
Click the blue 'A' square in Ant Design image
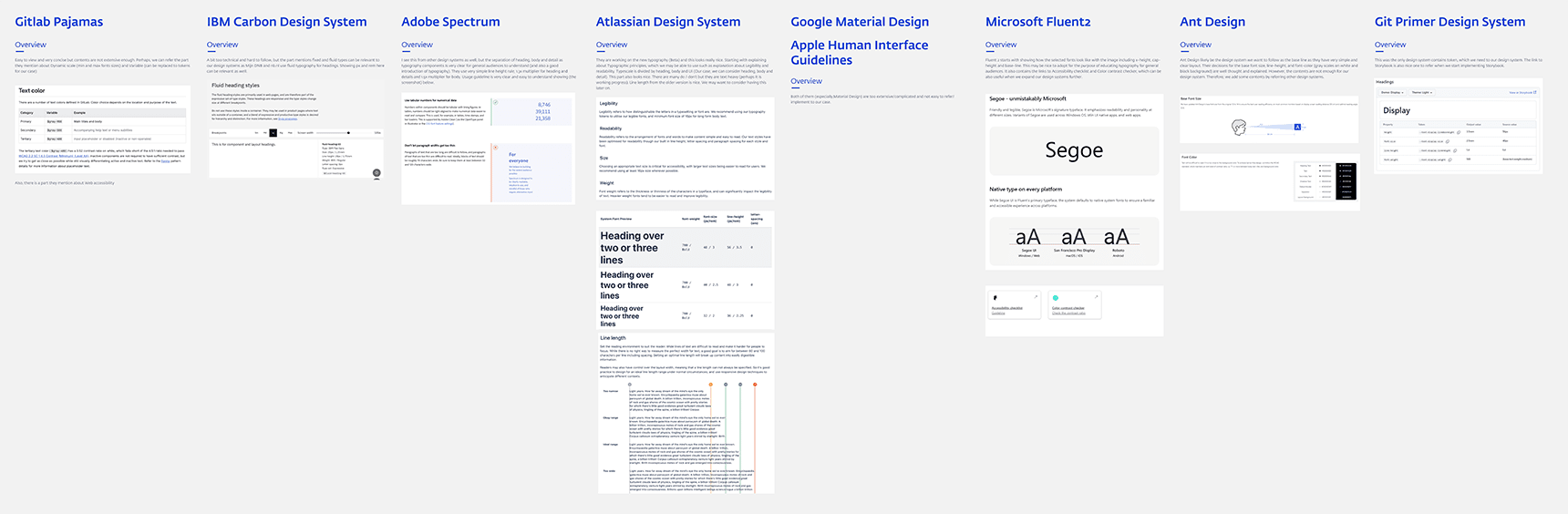point(1297,128)
